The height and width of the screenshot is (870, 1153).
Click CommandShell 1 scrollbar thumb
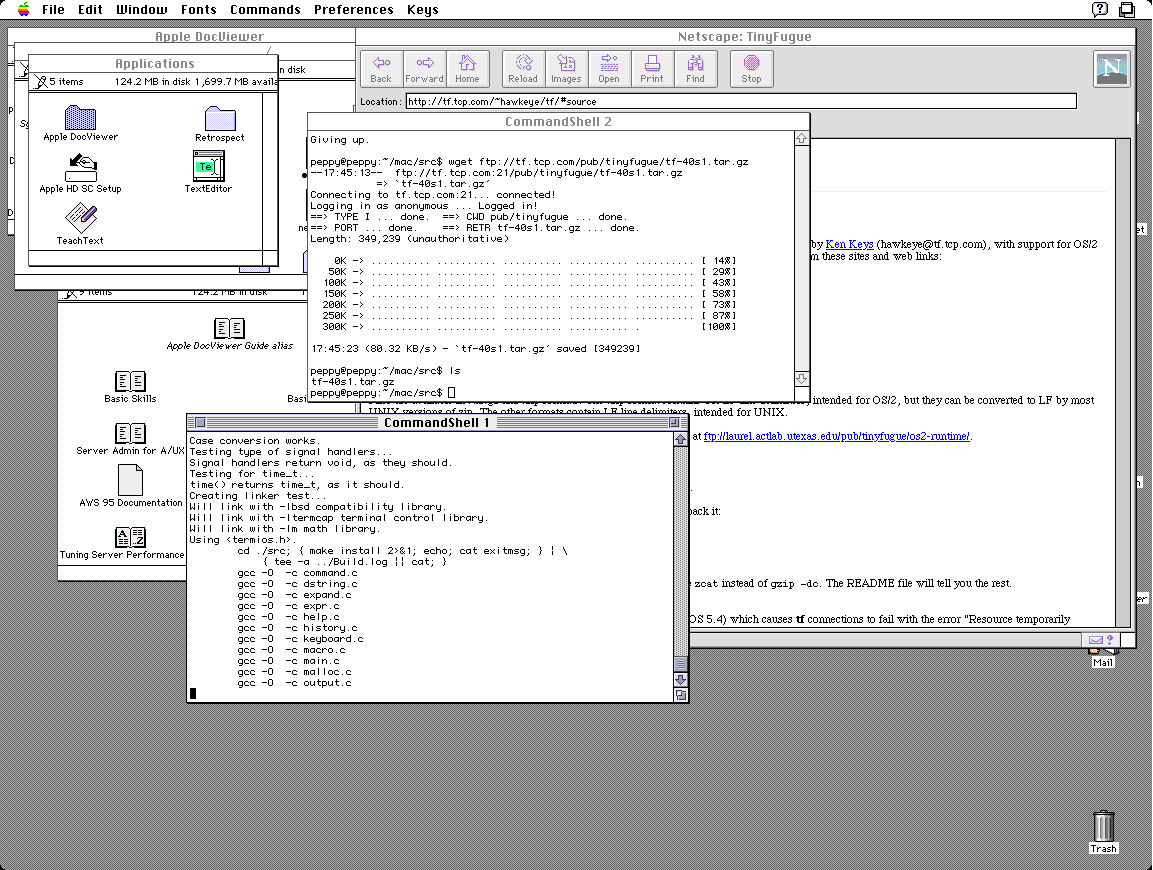[680, 663]
